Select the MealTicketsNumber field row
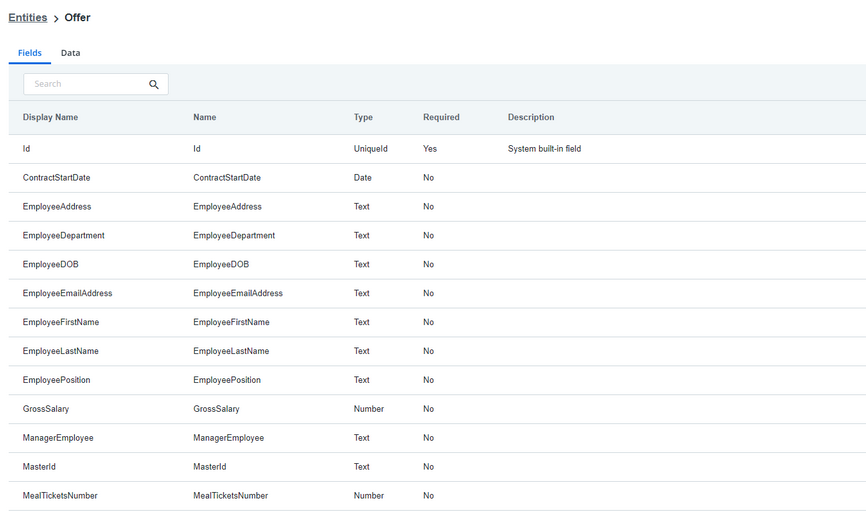Image resolution: width=866 pixels, height=516 pixels. tap(437, 496)
